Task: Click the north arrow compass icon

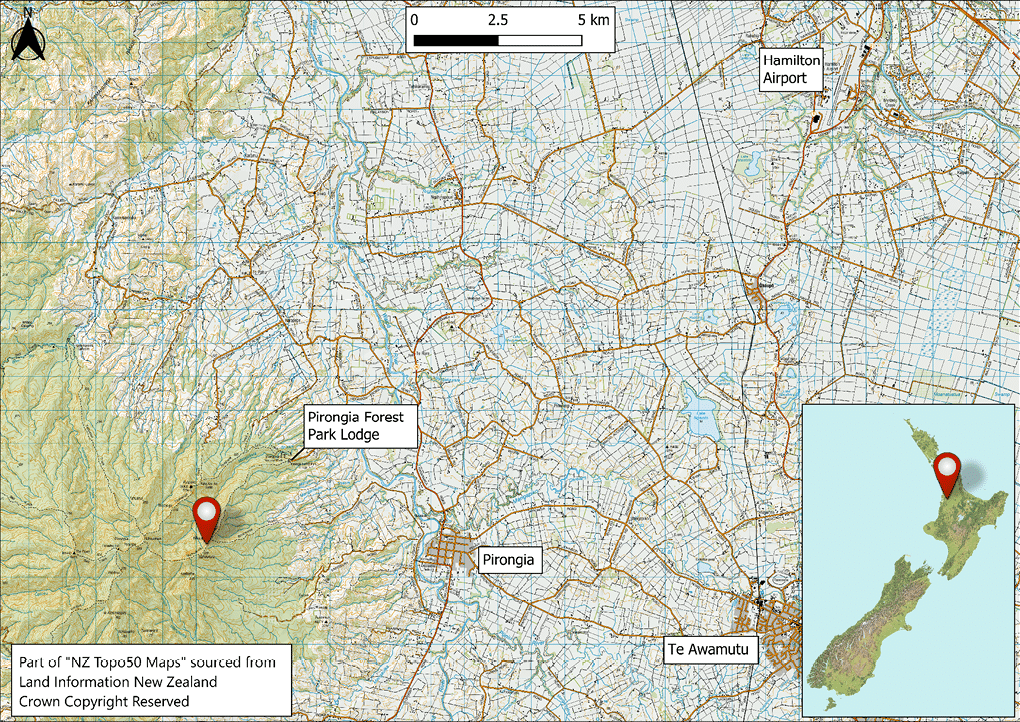Action: pos(28,34)
